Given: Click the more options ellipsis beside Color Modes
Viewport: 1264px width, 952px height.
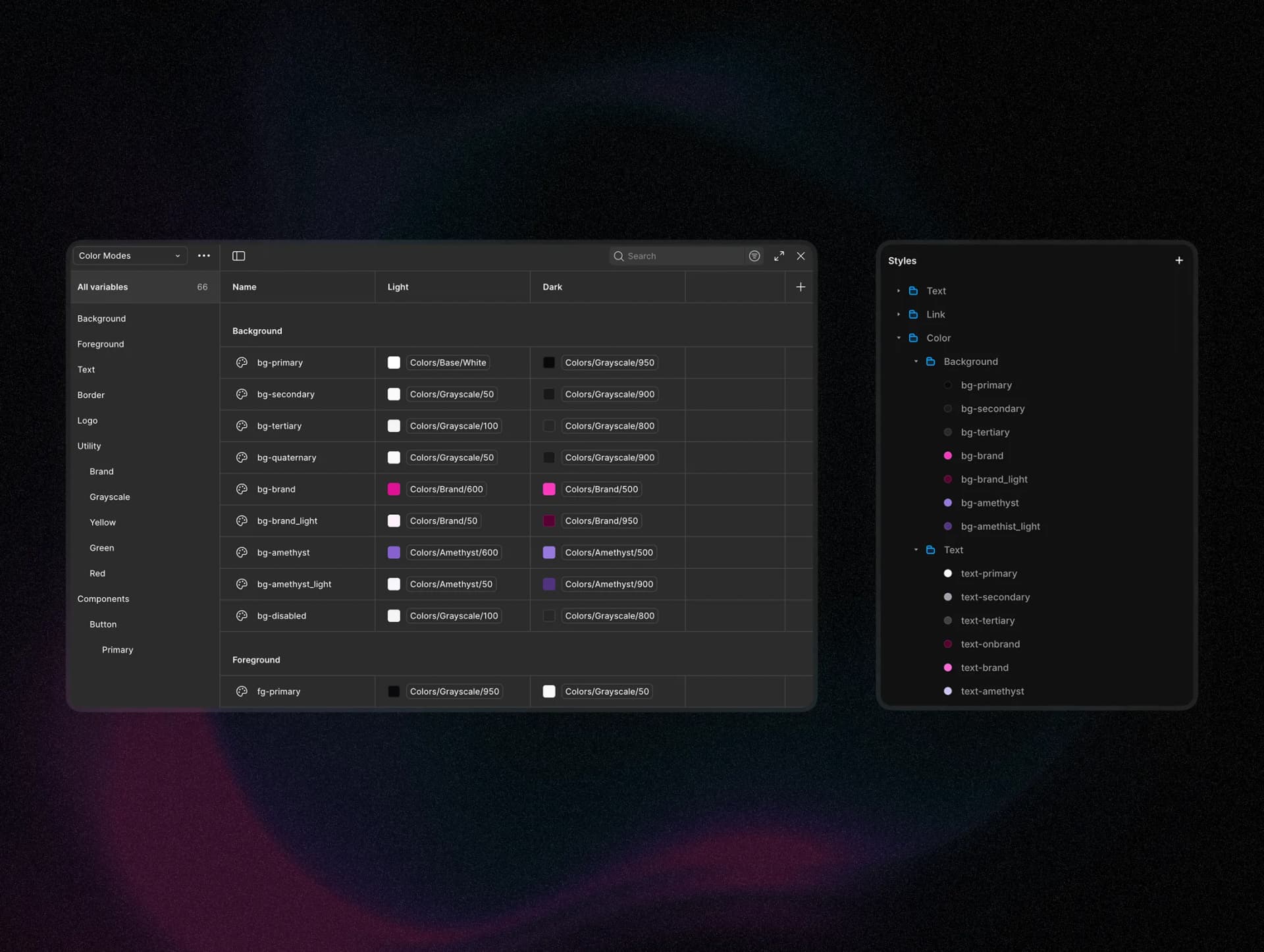Looking at the screenshot, I should pyautogui.click(x=203, y=255).
